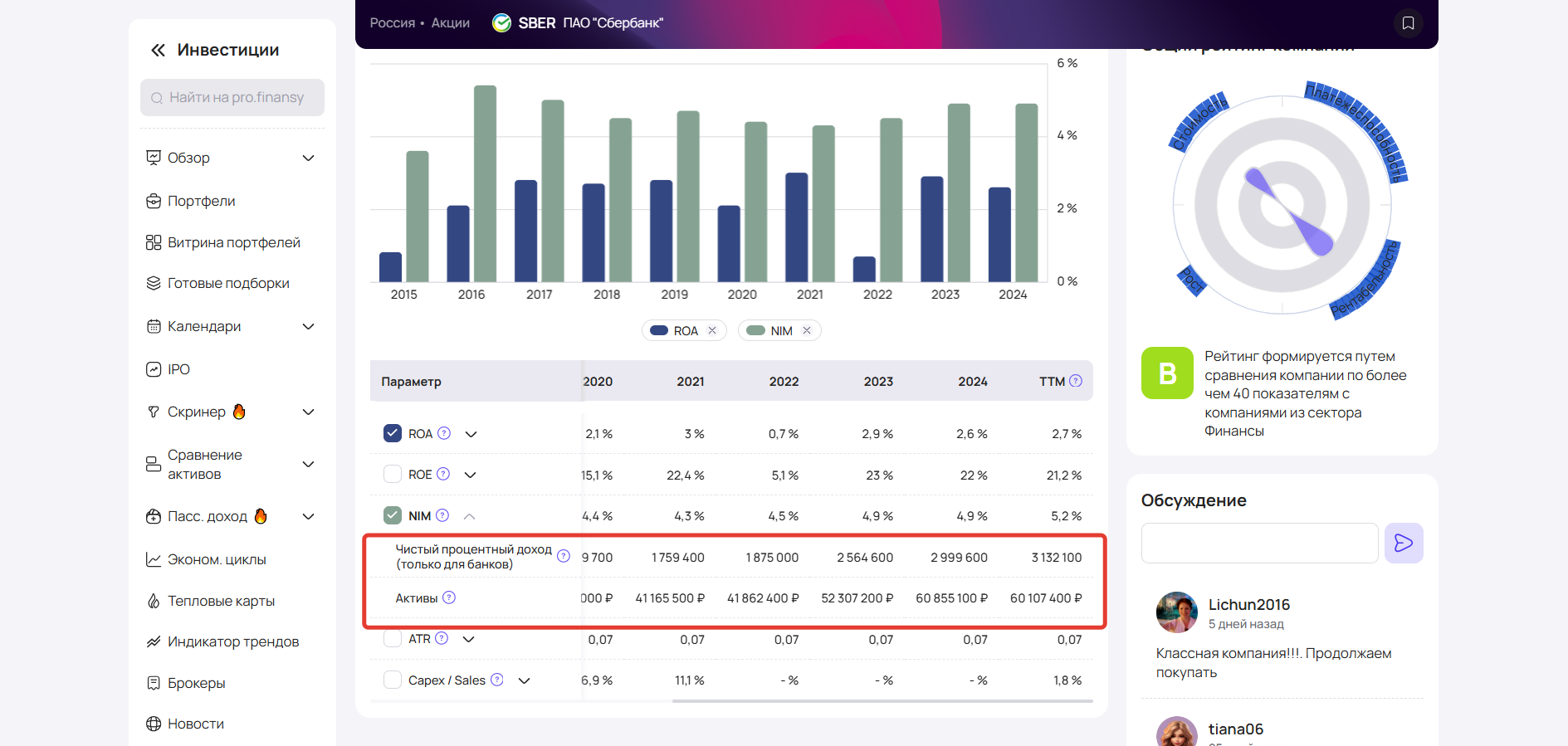
Task: Open the help tooltip next to TTM
Action: pyautogui.click(x=1076, y=381)
